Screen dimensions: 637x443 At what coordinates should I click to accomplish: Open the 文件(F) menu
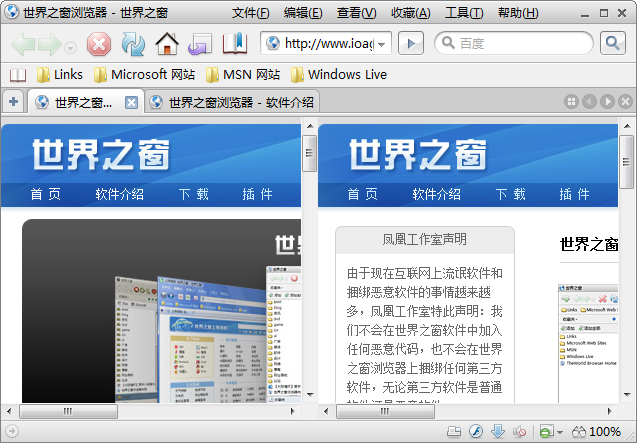point(250,13)
